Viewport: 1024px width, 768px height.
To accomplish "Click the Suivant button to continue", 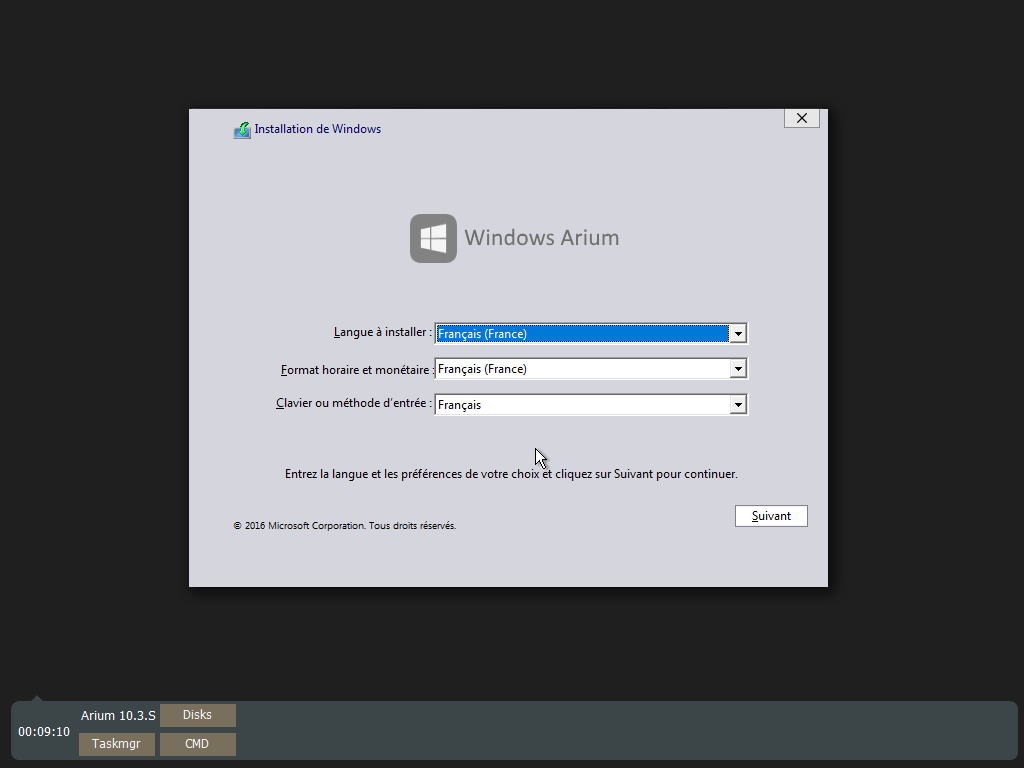I will (x=771, y=516).
